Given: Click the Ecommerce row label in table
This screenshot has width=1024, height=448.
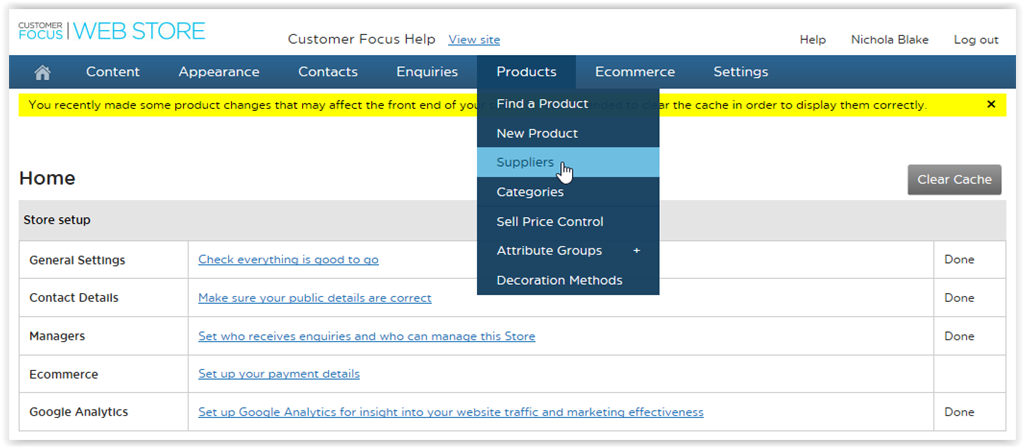Looking at the screenshot, I should point(63,374).
